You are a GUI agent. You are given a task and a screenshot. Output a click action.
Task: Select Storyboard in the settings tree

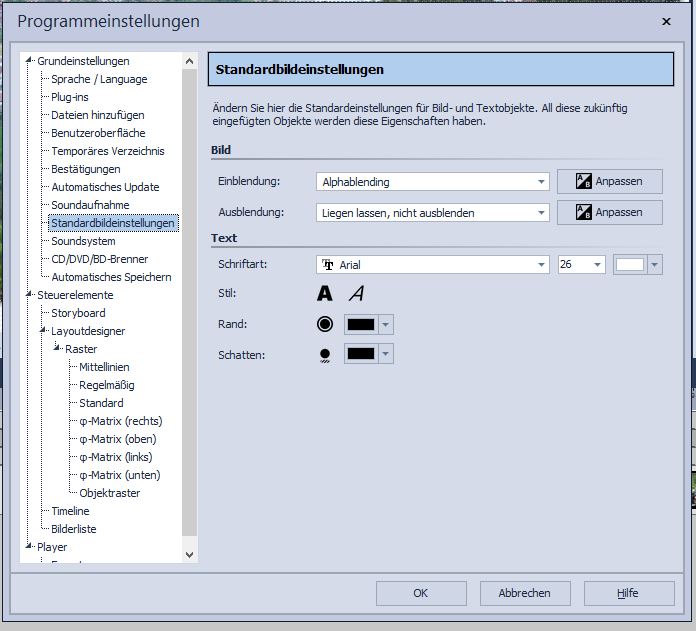coord(78,313)
